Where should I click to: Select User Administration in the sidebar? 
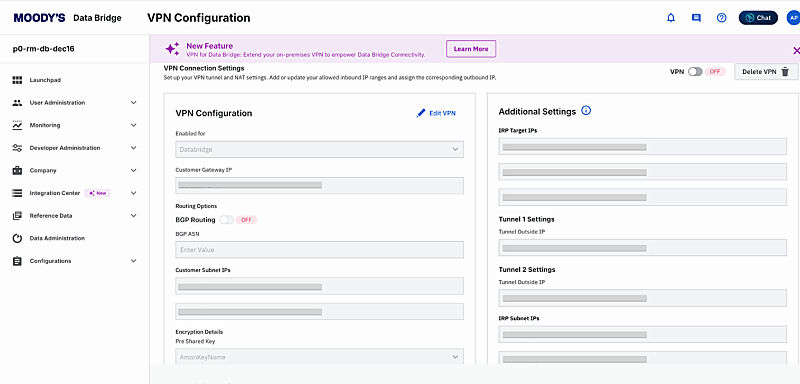pos(57,103)
